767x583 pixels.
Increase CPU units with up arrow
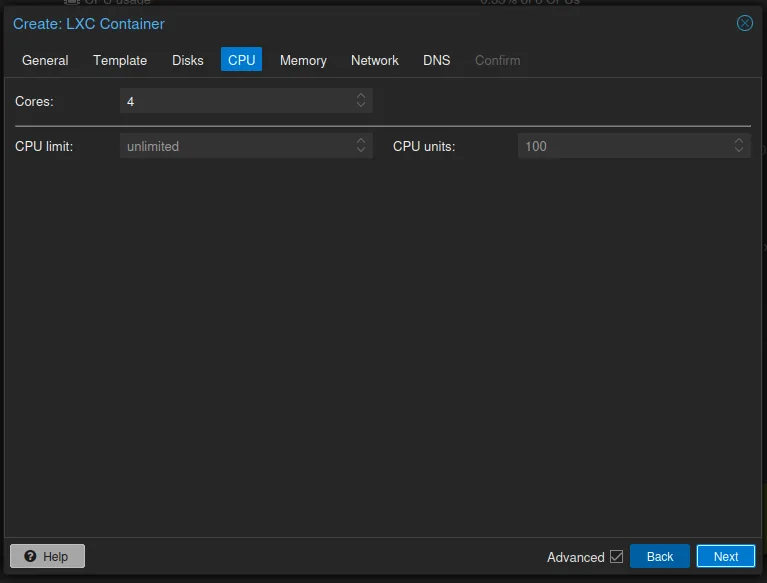point(739,141)
